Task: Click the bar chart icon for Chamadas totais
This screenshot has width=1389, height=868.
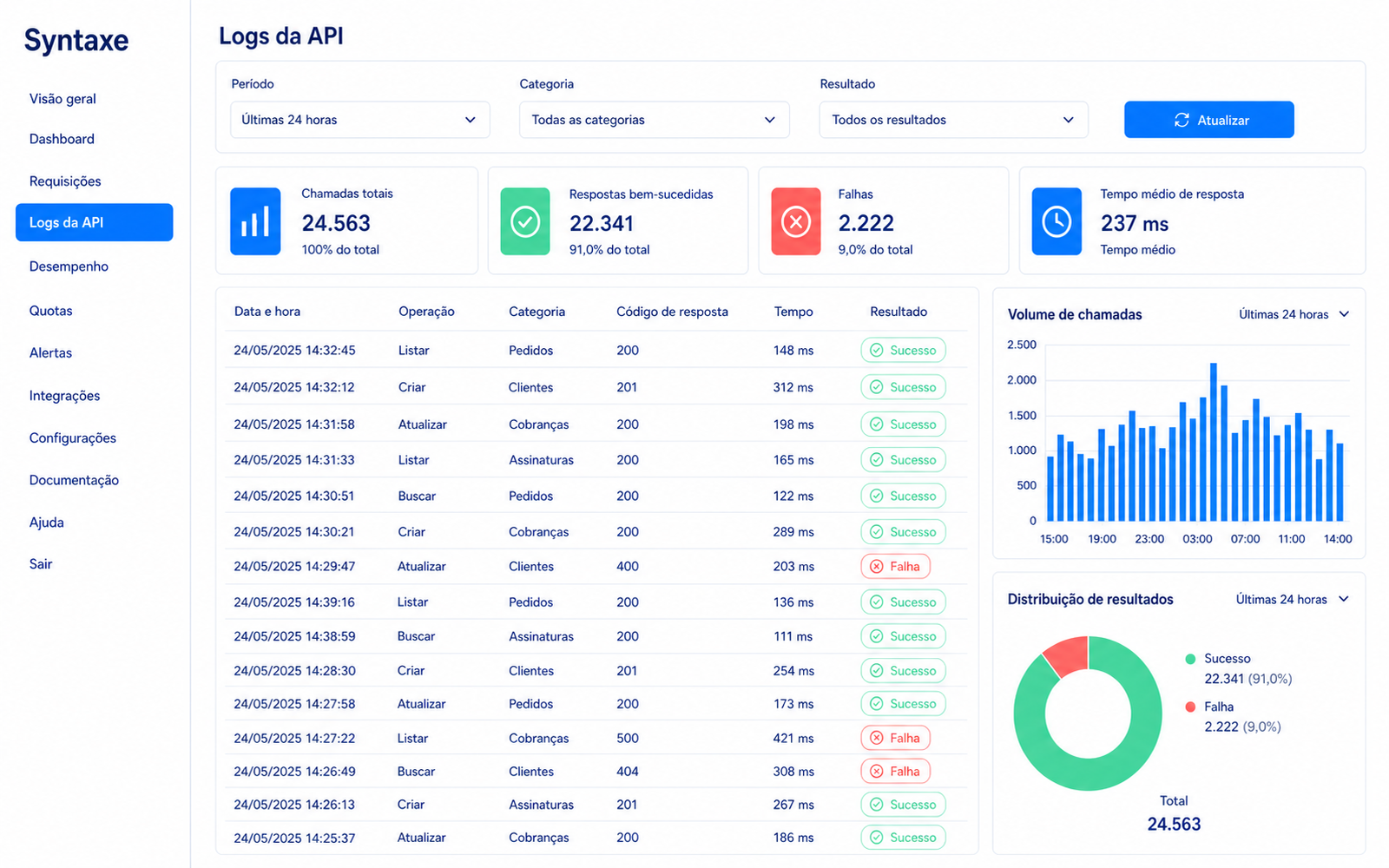Action: pyautogui.click(x=255, y=221)
